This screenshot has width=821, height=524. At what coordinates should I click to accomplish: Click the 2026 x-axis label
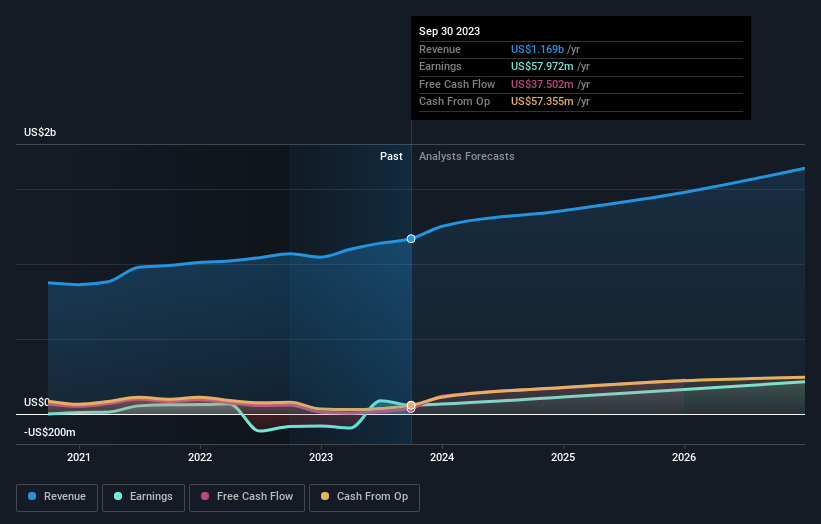(x=684, y=458)
